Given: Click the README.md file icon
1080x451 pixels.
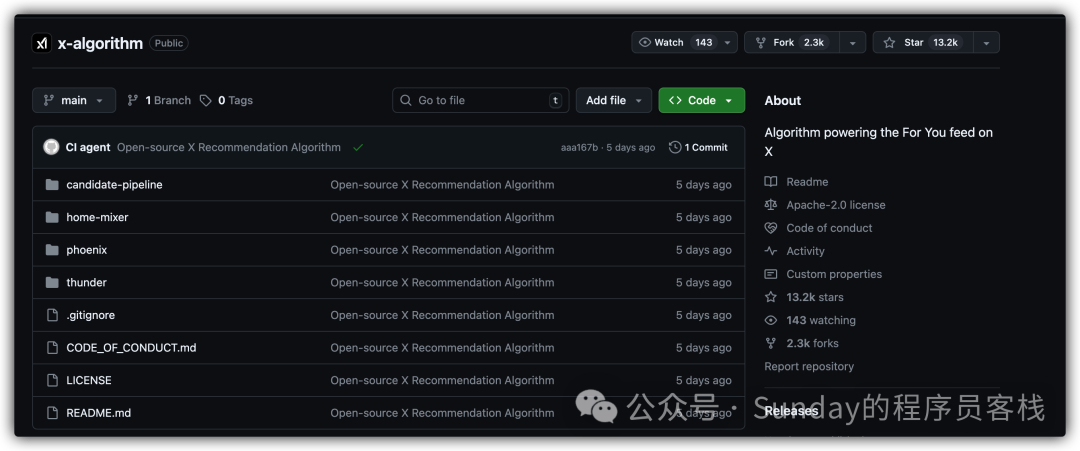Looking at the screenshot, I should (52, 413).
